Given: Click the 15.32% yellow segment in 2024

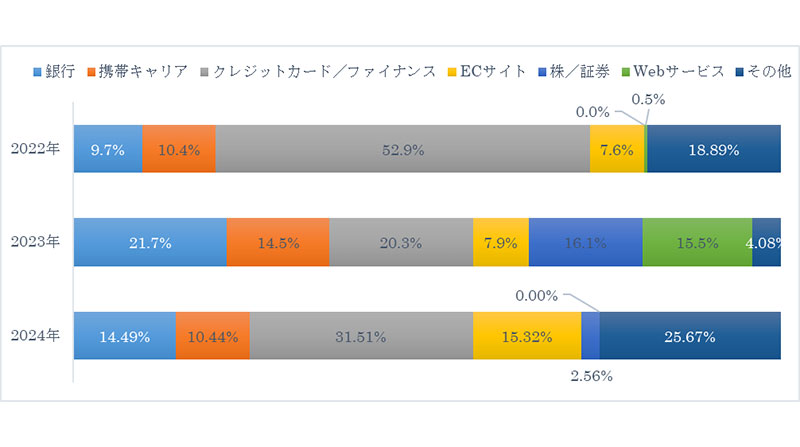Looking at the screenshot, I should [527, 336].
